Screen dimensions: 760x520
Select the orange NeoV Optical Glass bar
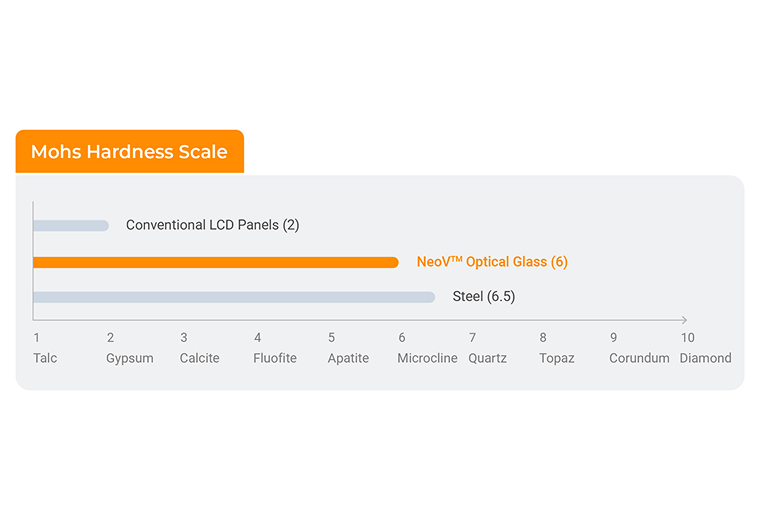(x=215, y=262)
